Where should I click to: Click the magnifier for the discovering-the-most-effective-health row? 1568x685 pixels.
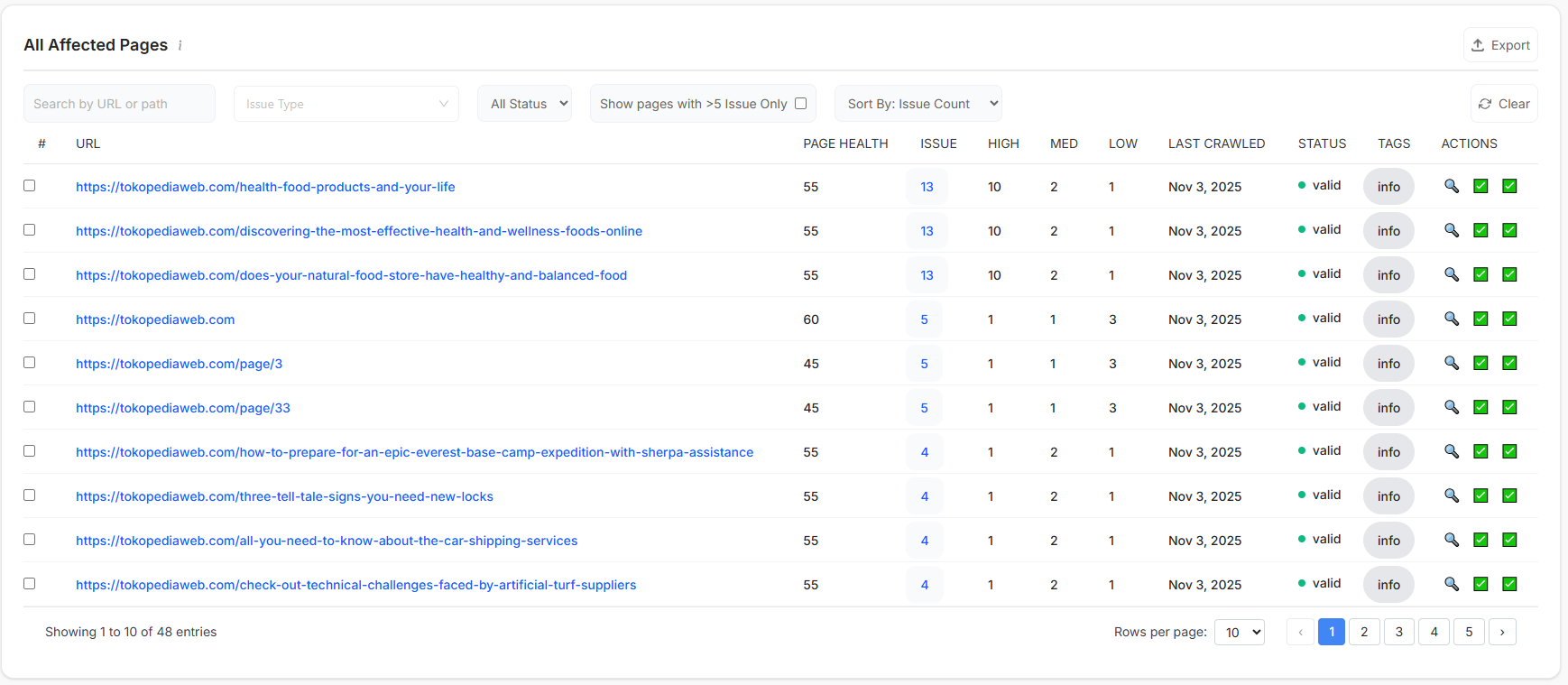[x=1452, y=230]
